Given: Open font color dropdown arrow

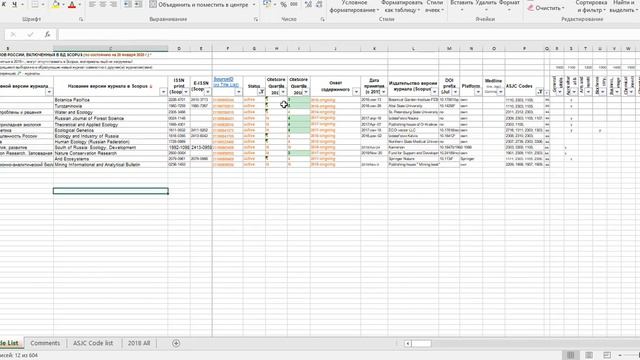Looking at the screenshot, I should click(79, 4).
